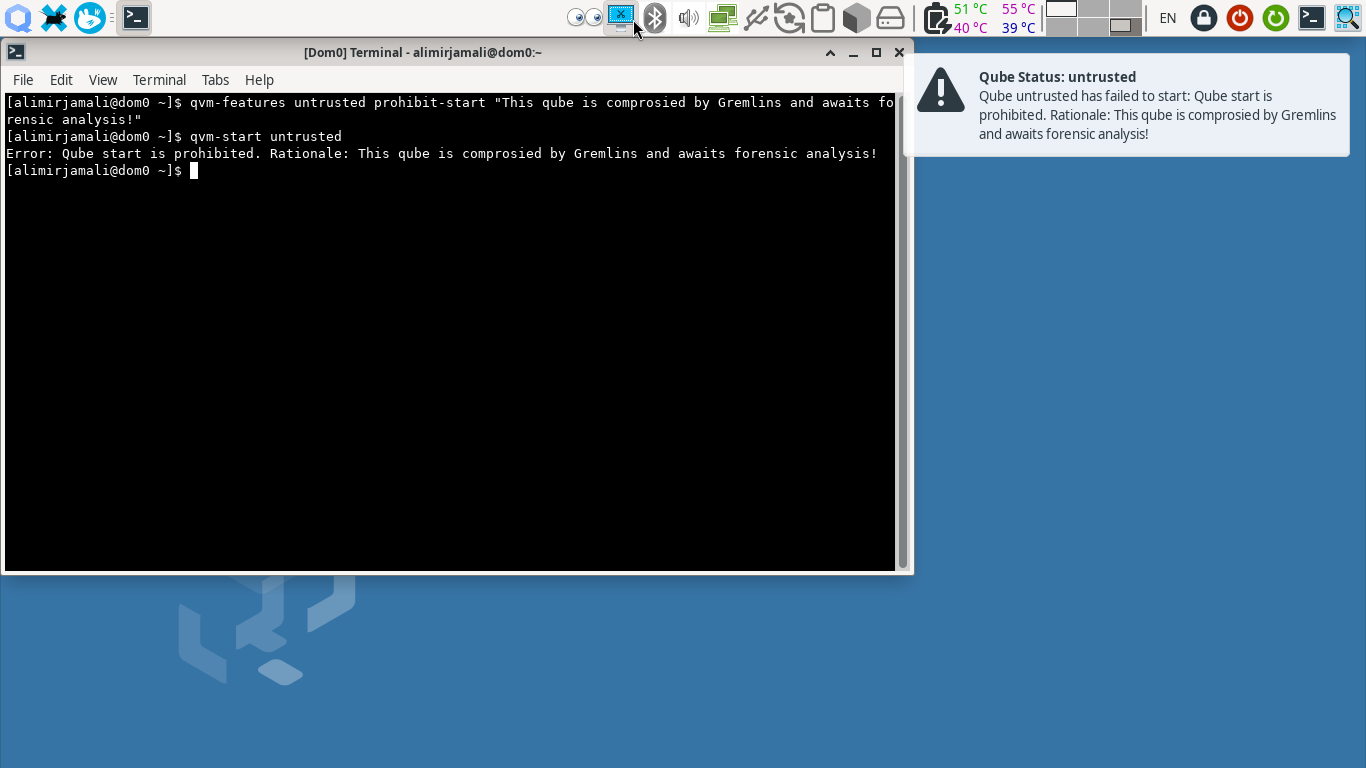The height and width of the screenshot is (768, 1366).
Task: Open the Qubes clipboard tray icon
Action: click(823, 18)
